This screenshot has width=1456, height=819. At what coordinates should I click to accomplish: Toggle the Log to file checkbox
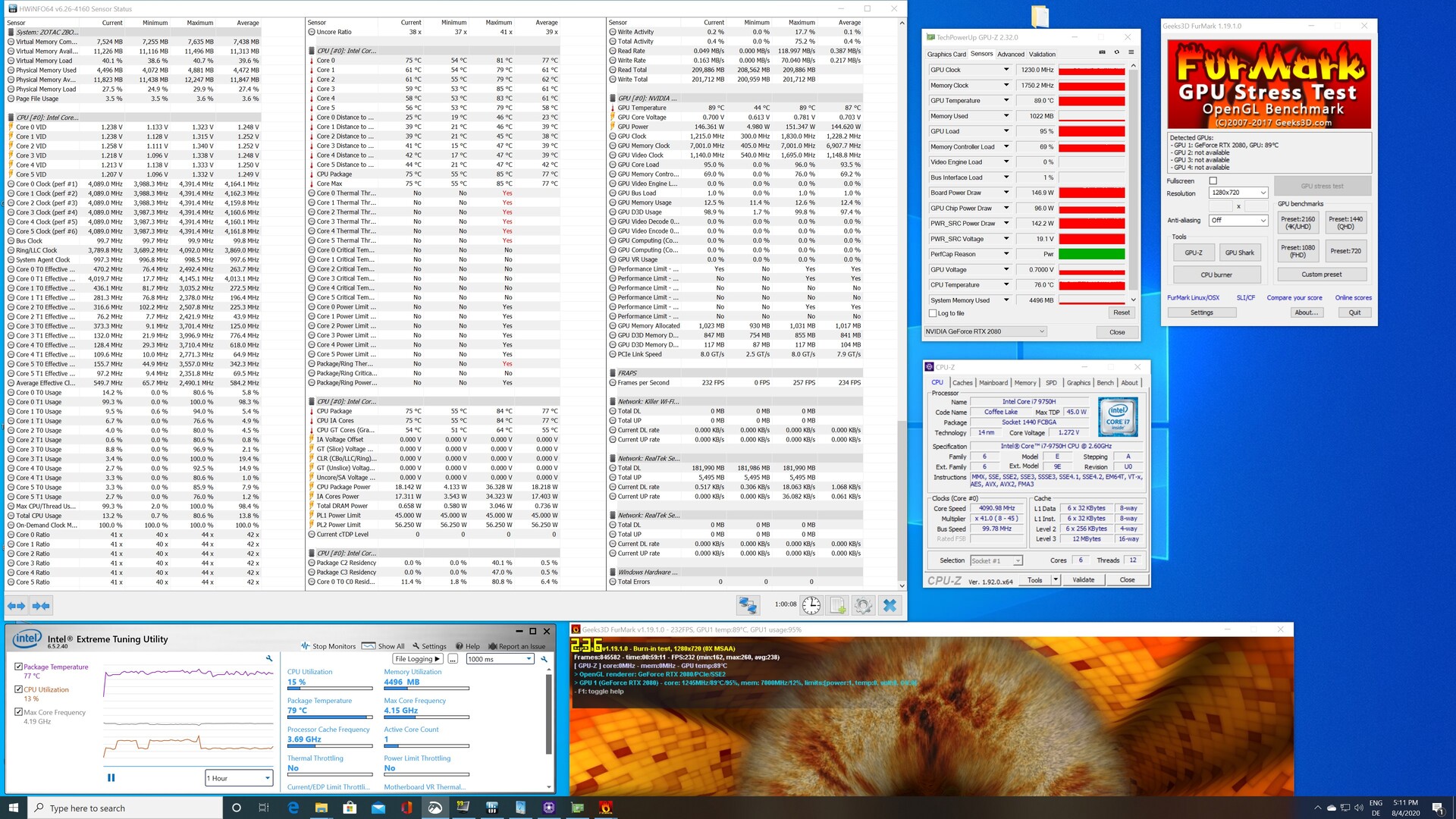(933, 313)
